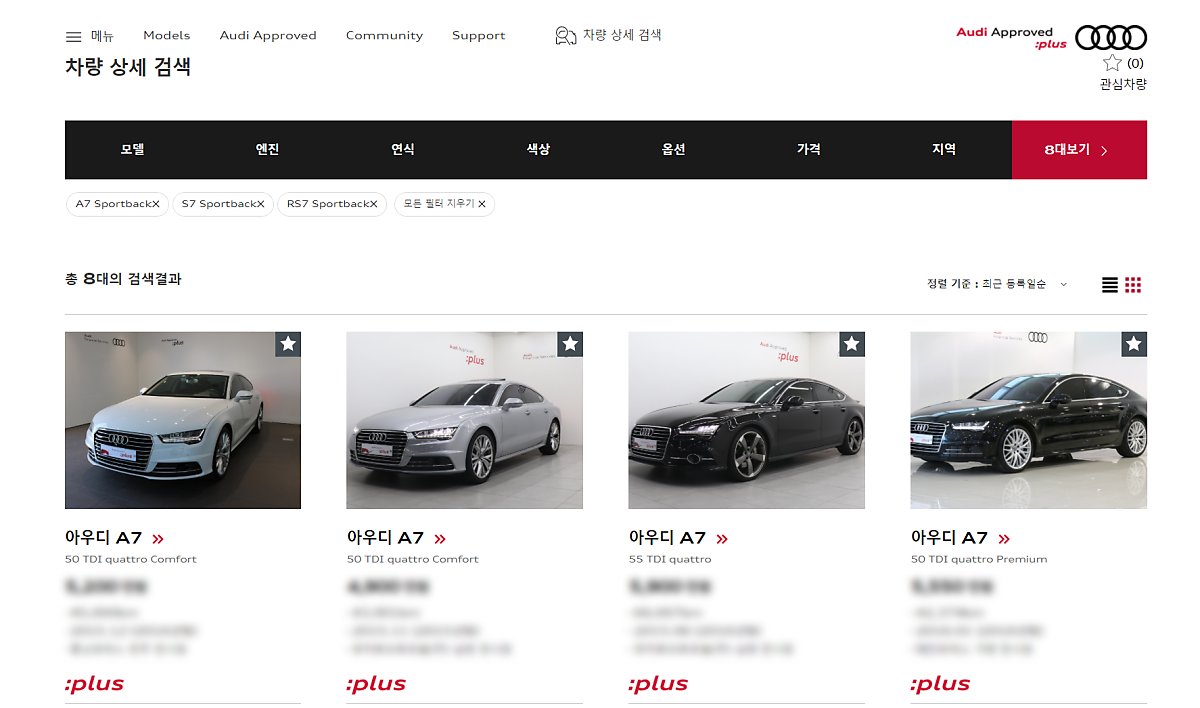Remove the A7 Sportback filter chip
Image resolution: width=1200 pixels, height=708 pixels.
tap(156, 204)
